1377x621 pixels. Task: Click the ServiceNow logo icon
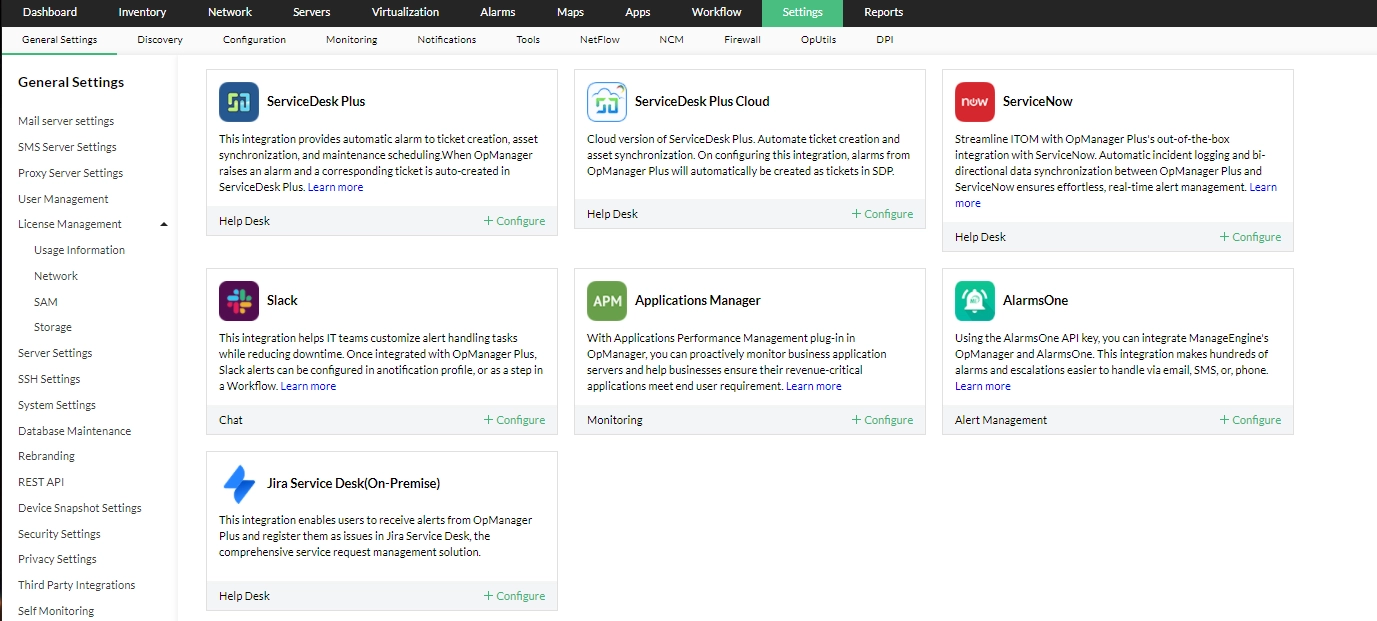pyautogui.click(x=975, y=102)
